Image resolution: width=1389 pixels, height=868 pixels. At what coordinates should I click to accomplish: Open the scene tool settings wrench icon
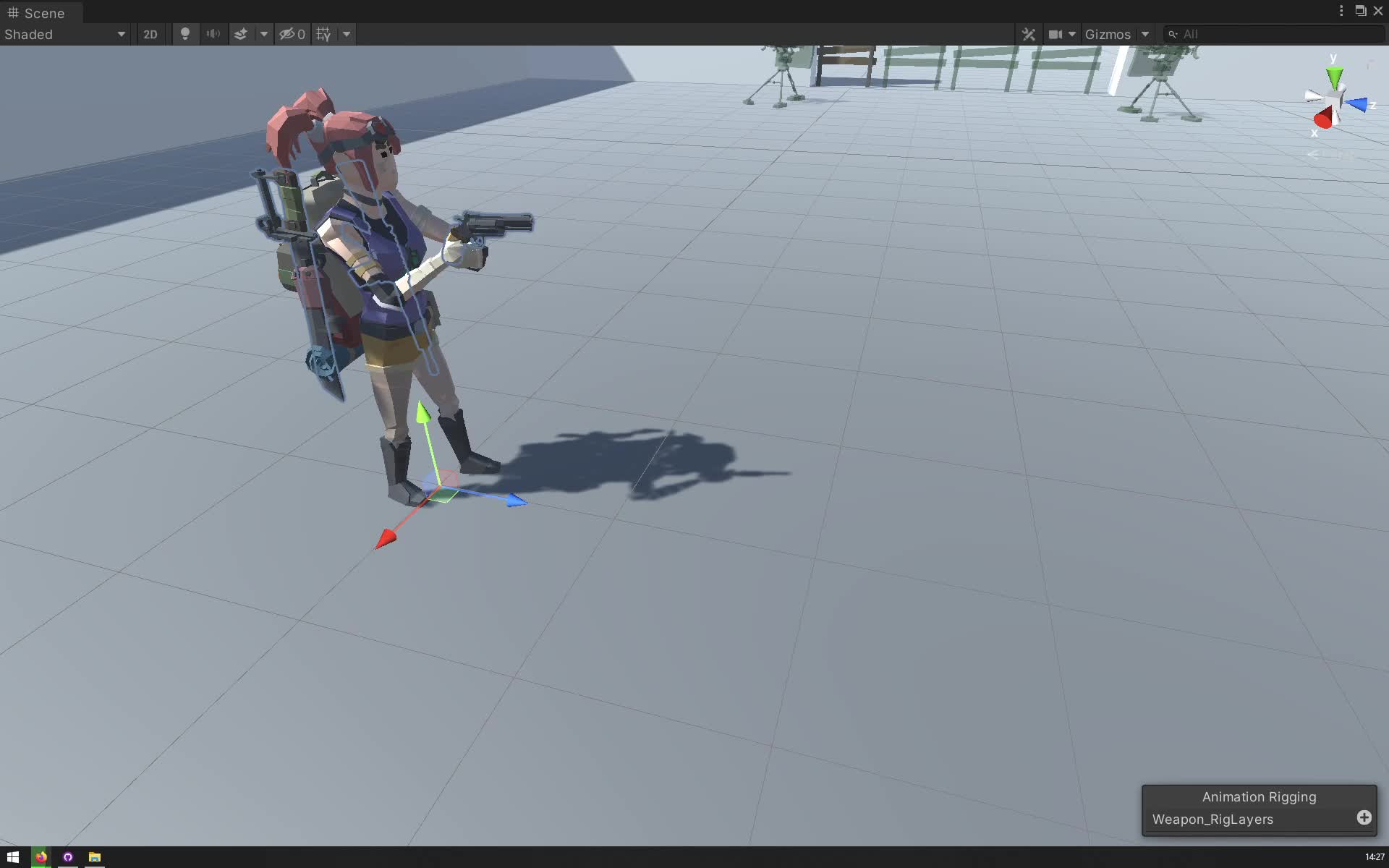click(x=1029, y=34)
